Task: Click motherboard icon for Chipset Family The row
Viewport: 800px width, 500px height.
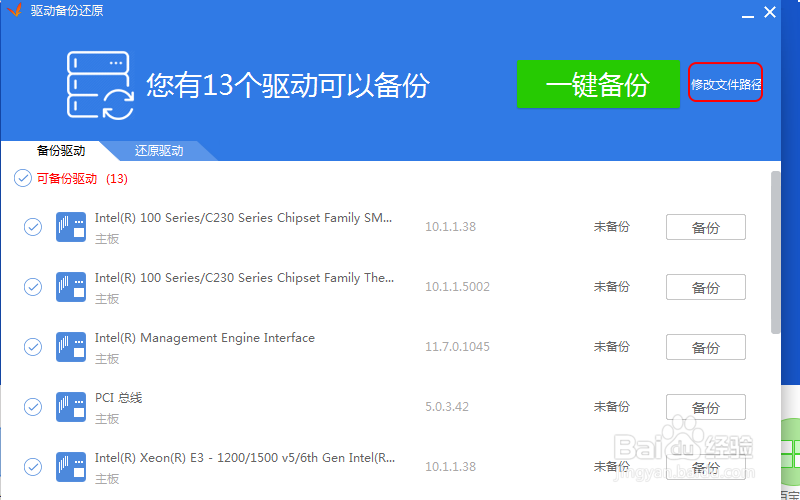Action: click(71, 287)
